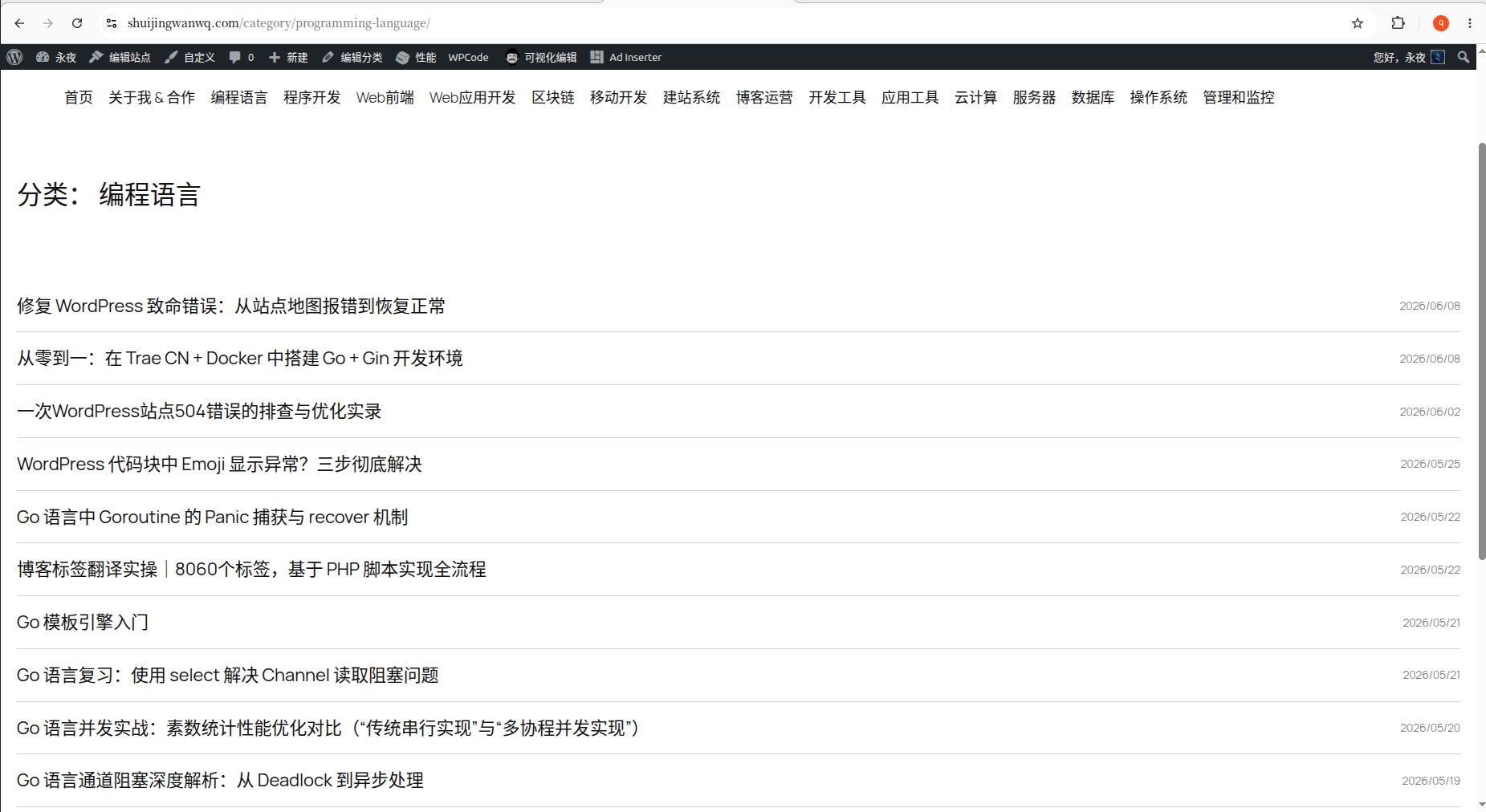This screenshot has width=1486, height=812.
Task: Open the 永夜 site dashboard menu
Action: (x=56, y=57)
